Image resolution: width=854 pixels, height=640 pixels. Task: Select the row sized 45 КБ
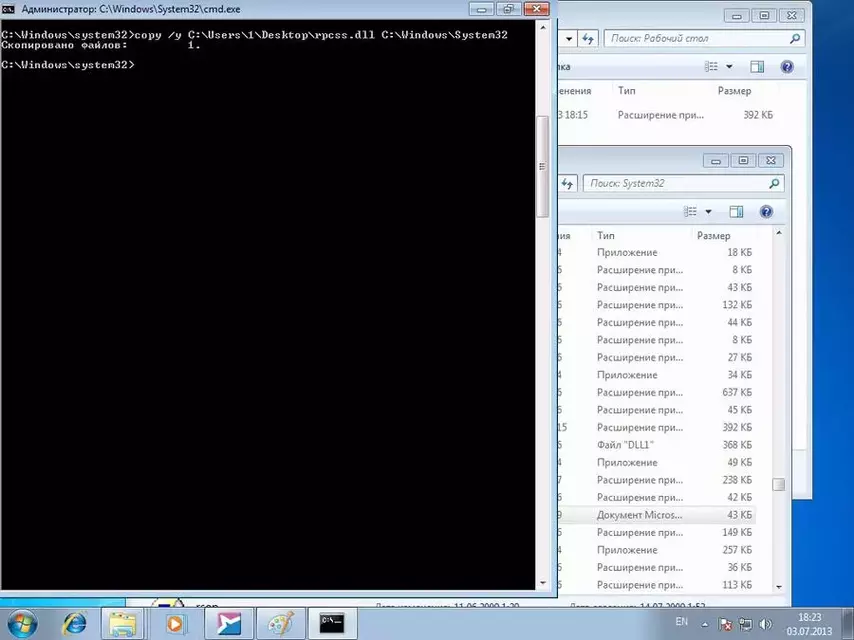[x=656, y=410]
